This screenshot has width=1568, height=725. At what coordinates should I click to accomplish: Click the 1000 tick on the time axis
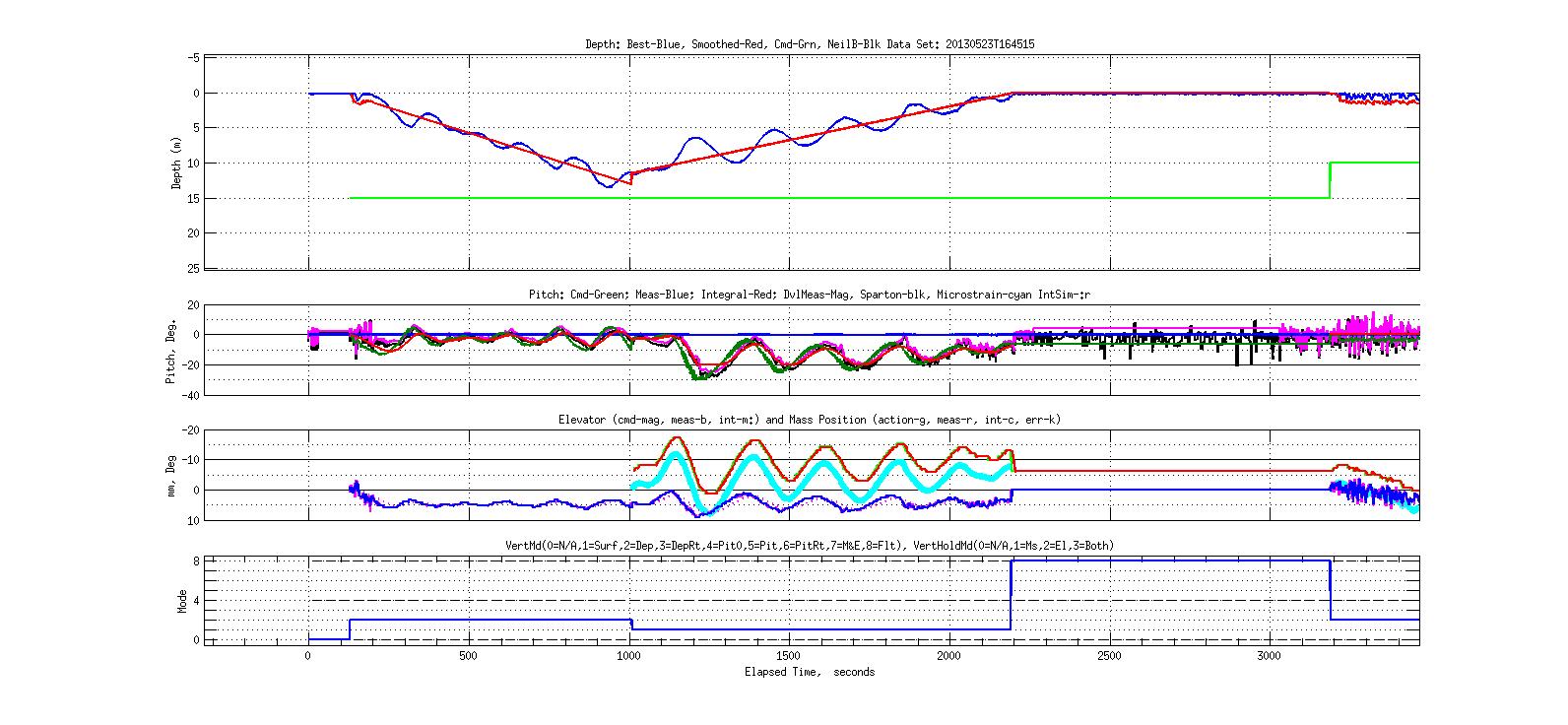point(629,656)
